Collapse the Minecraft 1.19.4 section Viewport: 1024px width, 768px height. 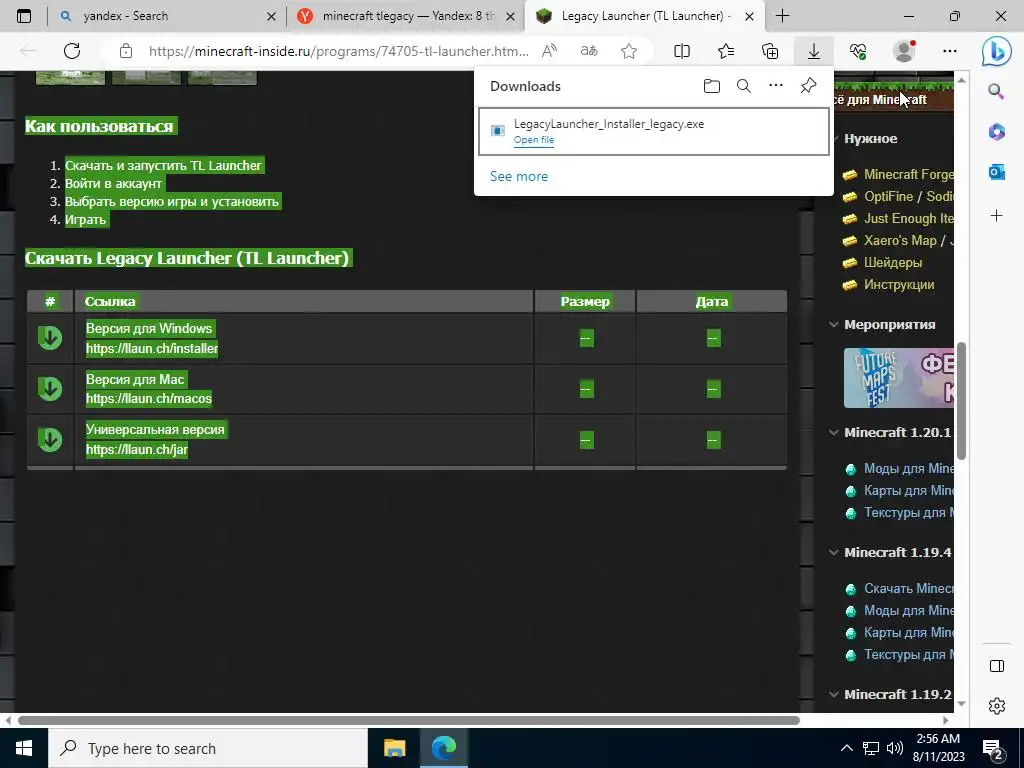(x=834, y=552)
